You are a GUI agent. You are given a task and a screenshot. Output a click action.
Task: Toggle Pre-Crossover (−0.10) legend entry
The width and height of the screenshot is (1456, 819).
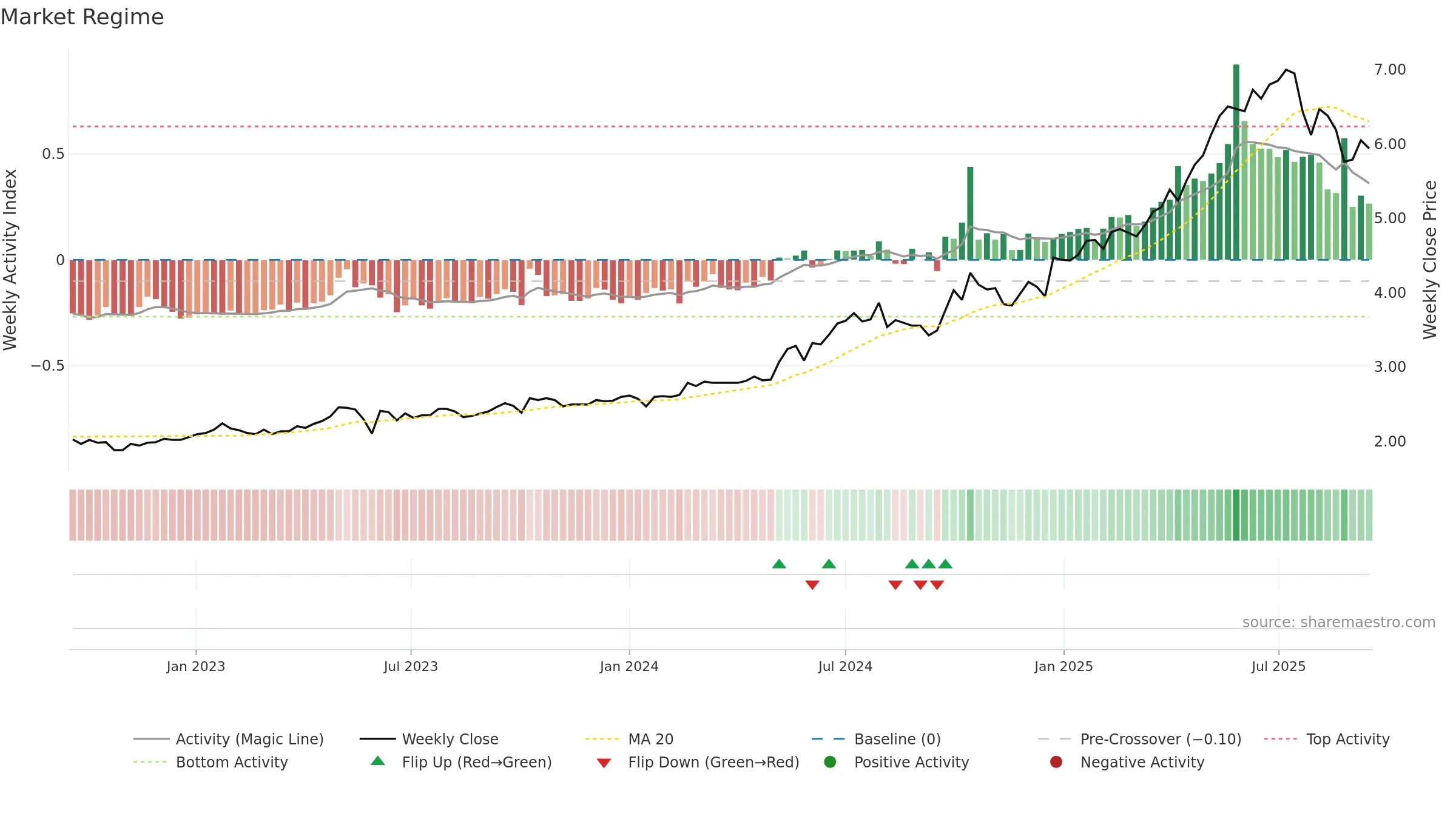tap(1139, 739)
